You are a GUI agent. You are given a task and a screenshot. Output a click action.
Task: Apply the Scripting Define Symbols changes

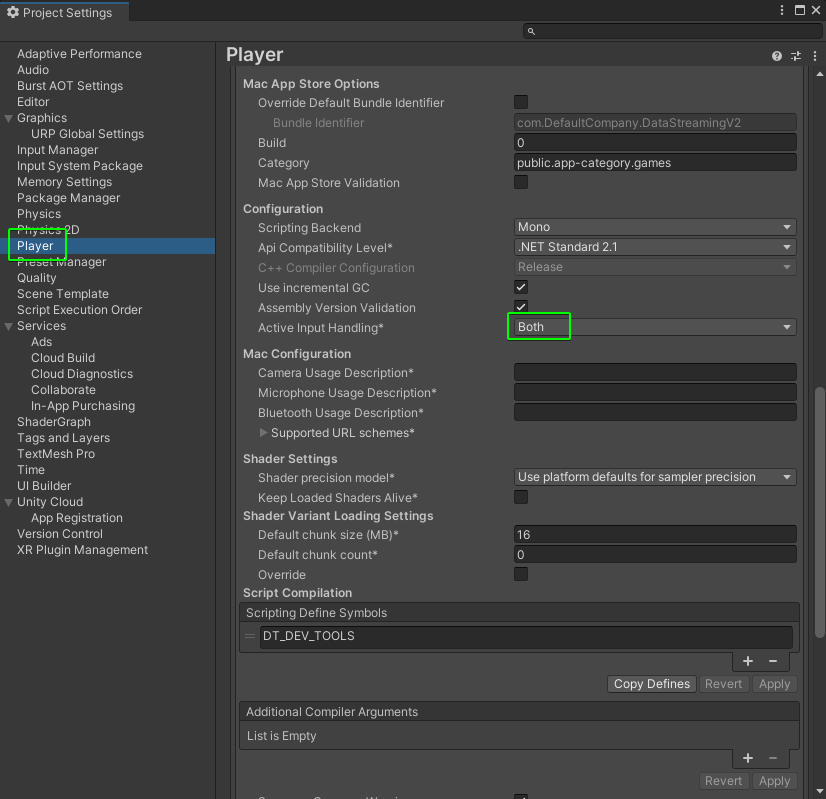point(774,684)
